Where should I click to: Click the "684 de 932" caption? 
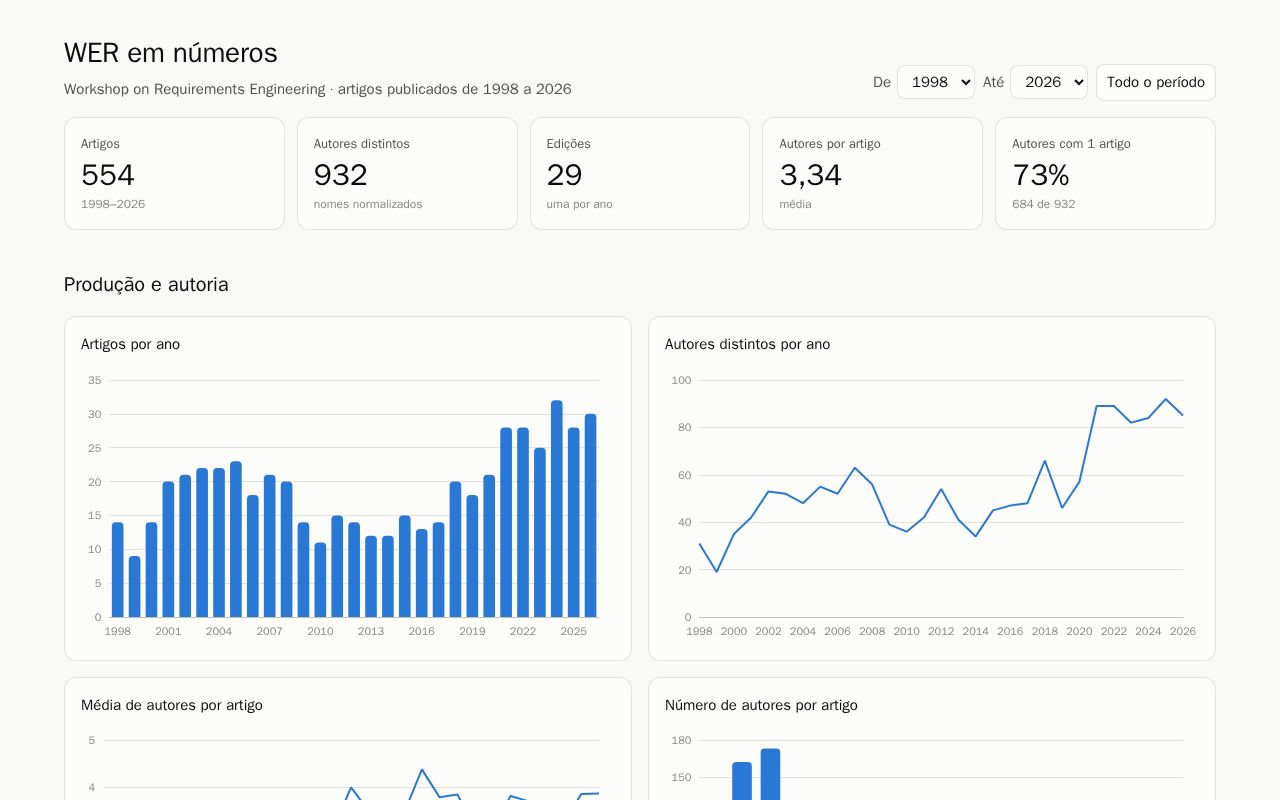click(x=1044, y=204)
